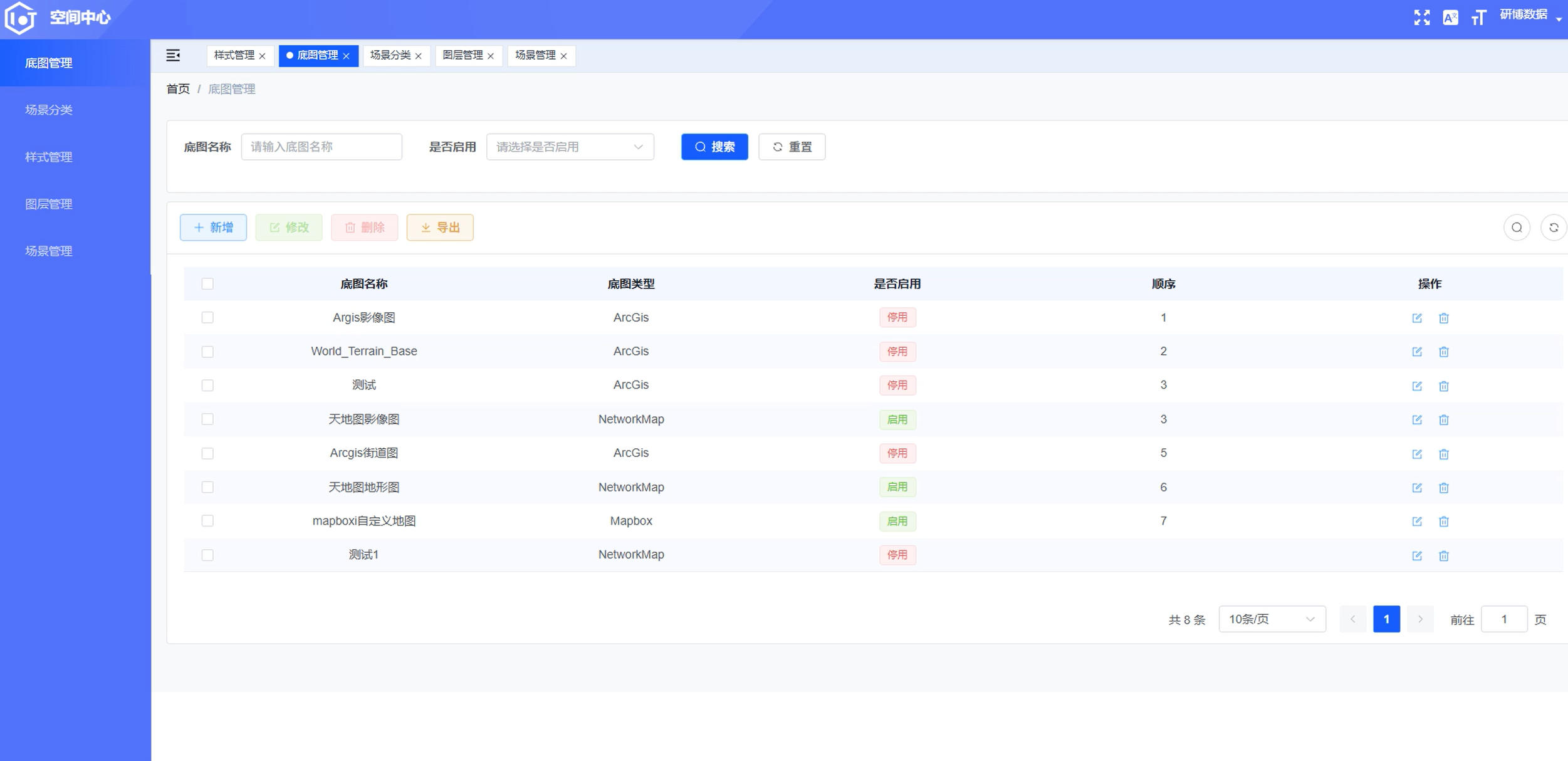Click the 空间中心 logo icon
This screenshot has height=761, width=1568.
click(20, 18)
